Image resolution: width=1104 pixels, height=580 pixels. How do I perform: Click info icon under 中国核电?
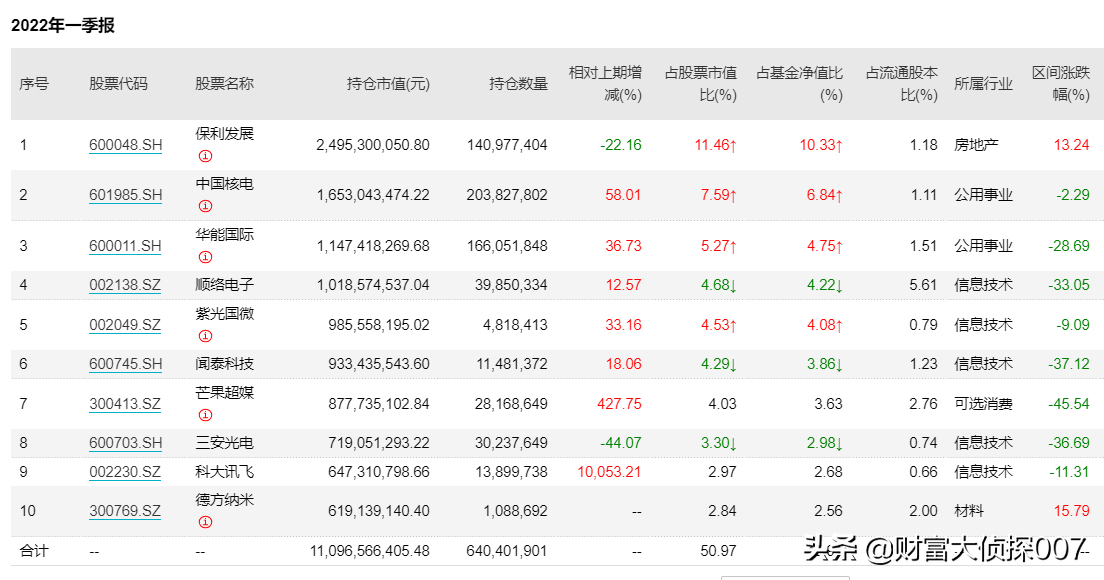coord(205,206)
